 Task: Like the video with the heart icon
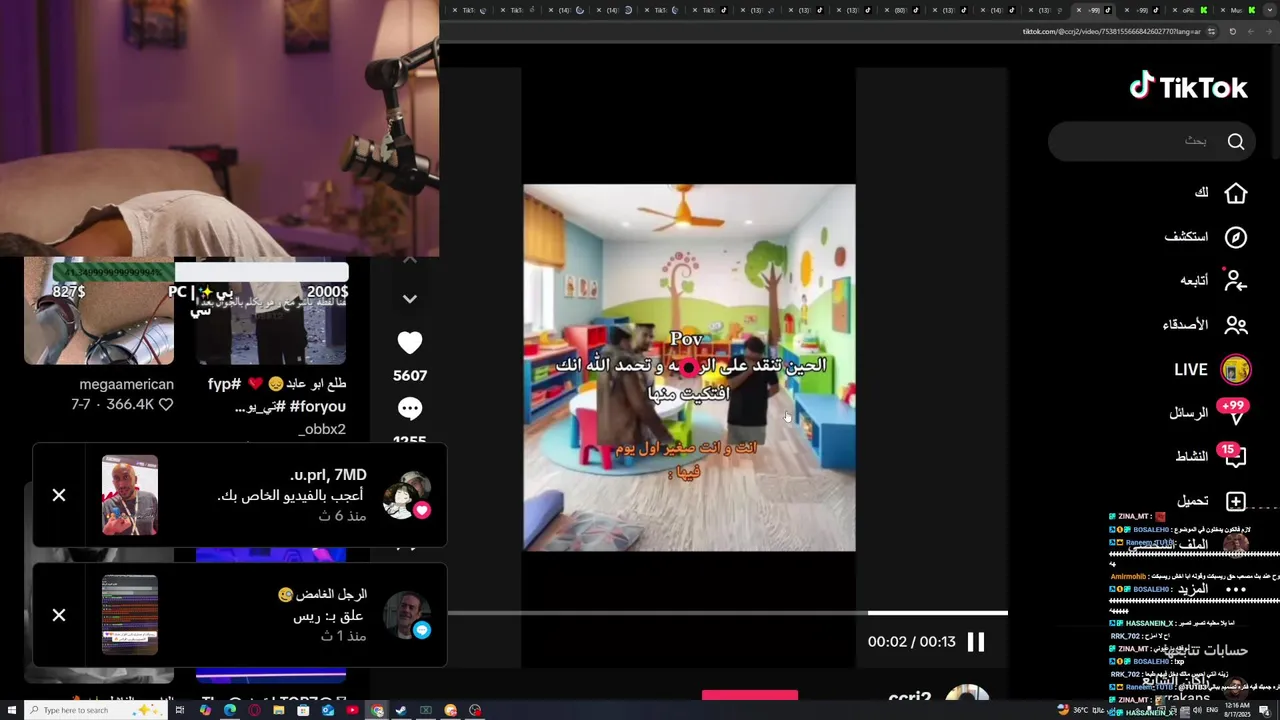tap(410, 343)
